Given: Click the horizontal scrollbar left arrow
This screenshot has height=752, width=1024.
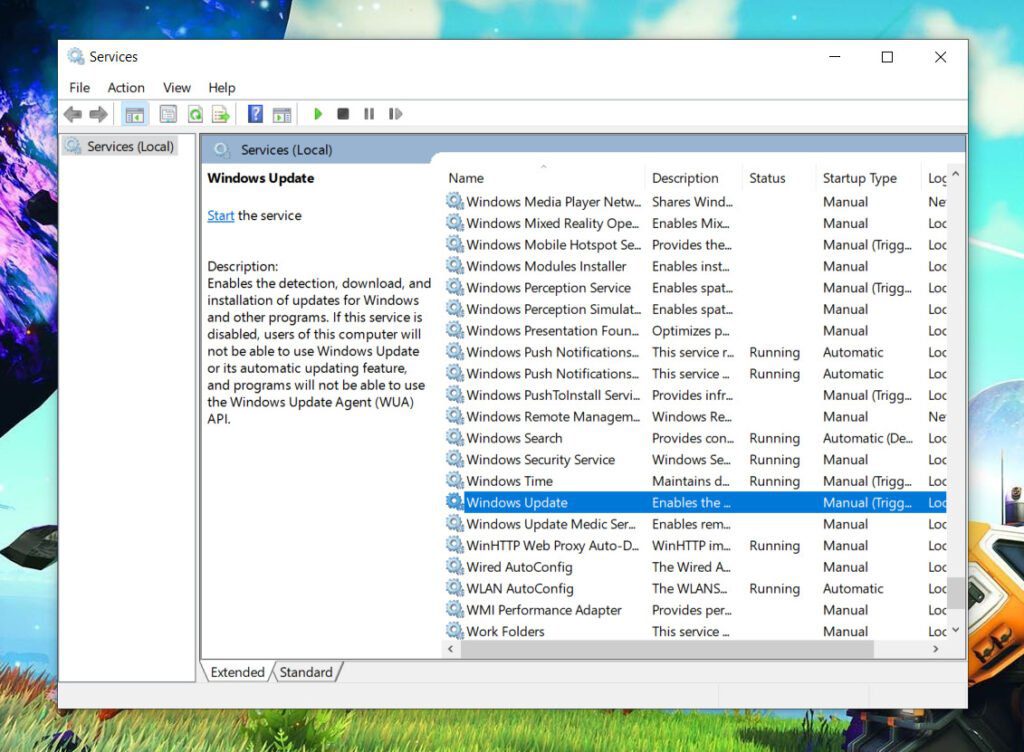Looking at the screenshot, I should [451, 649].
